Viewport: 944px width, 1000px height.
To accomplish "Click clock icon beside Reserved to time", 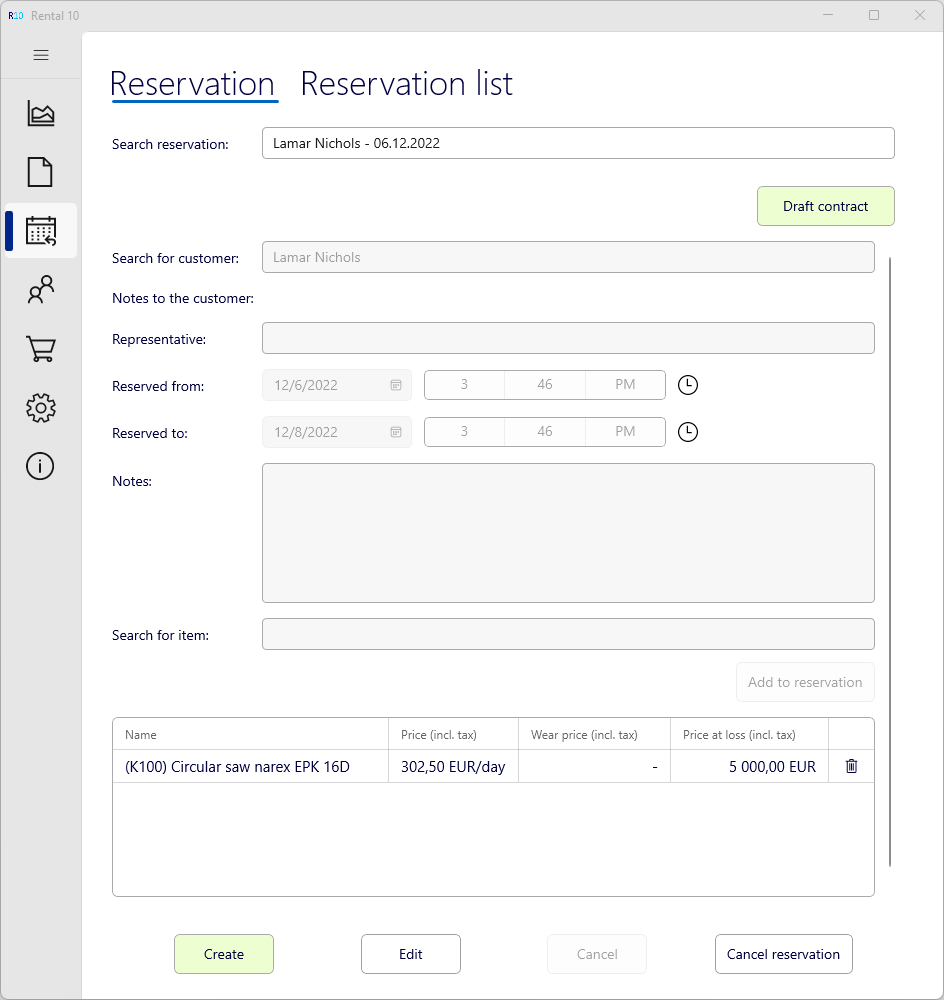I will 688,432.
